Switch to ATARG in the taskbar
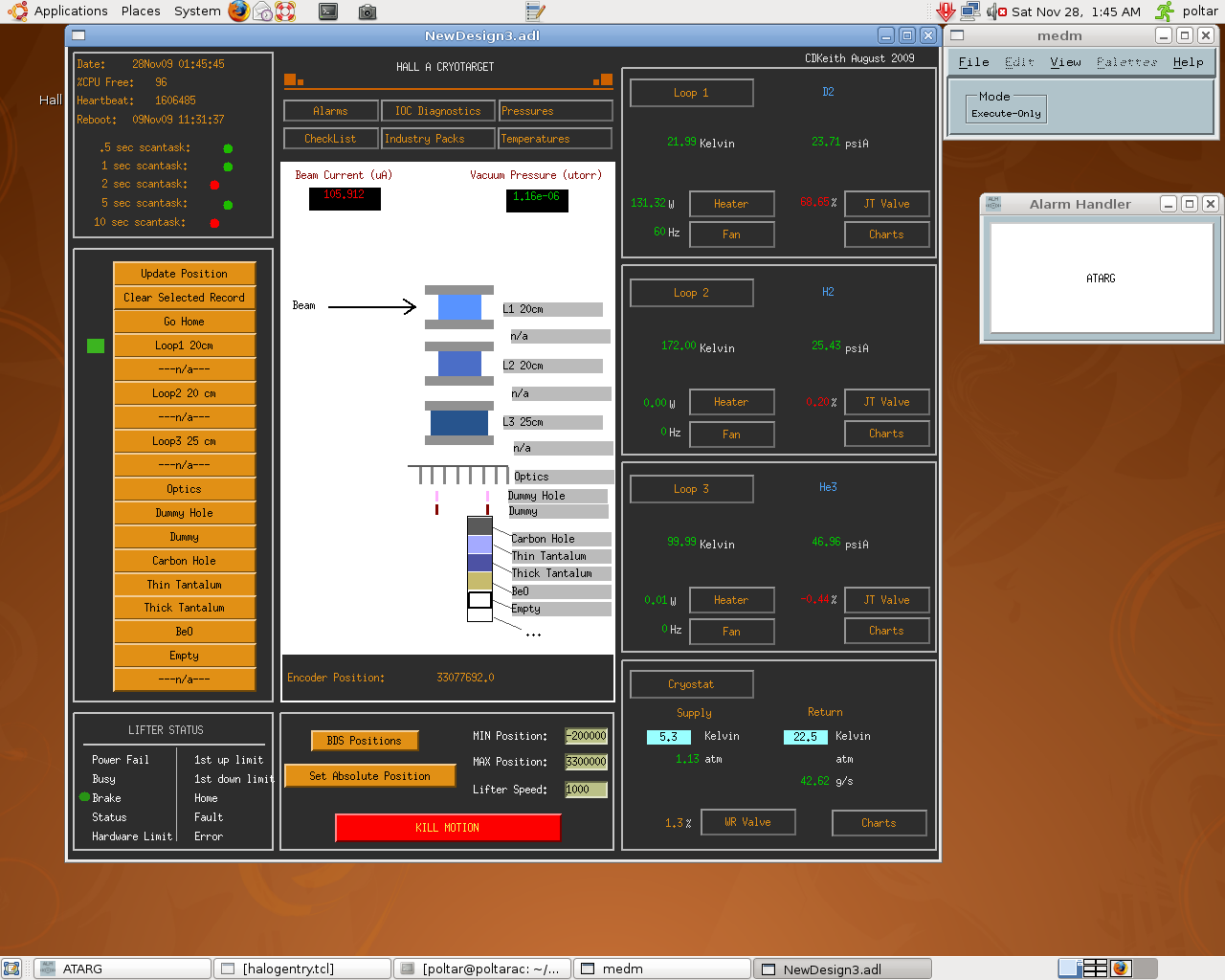 point(122,969)
